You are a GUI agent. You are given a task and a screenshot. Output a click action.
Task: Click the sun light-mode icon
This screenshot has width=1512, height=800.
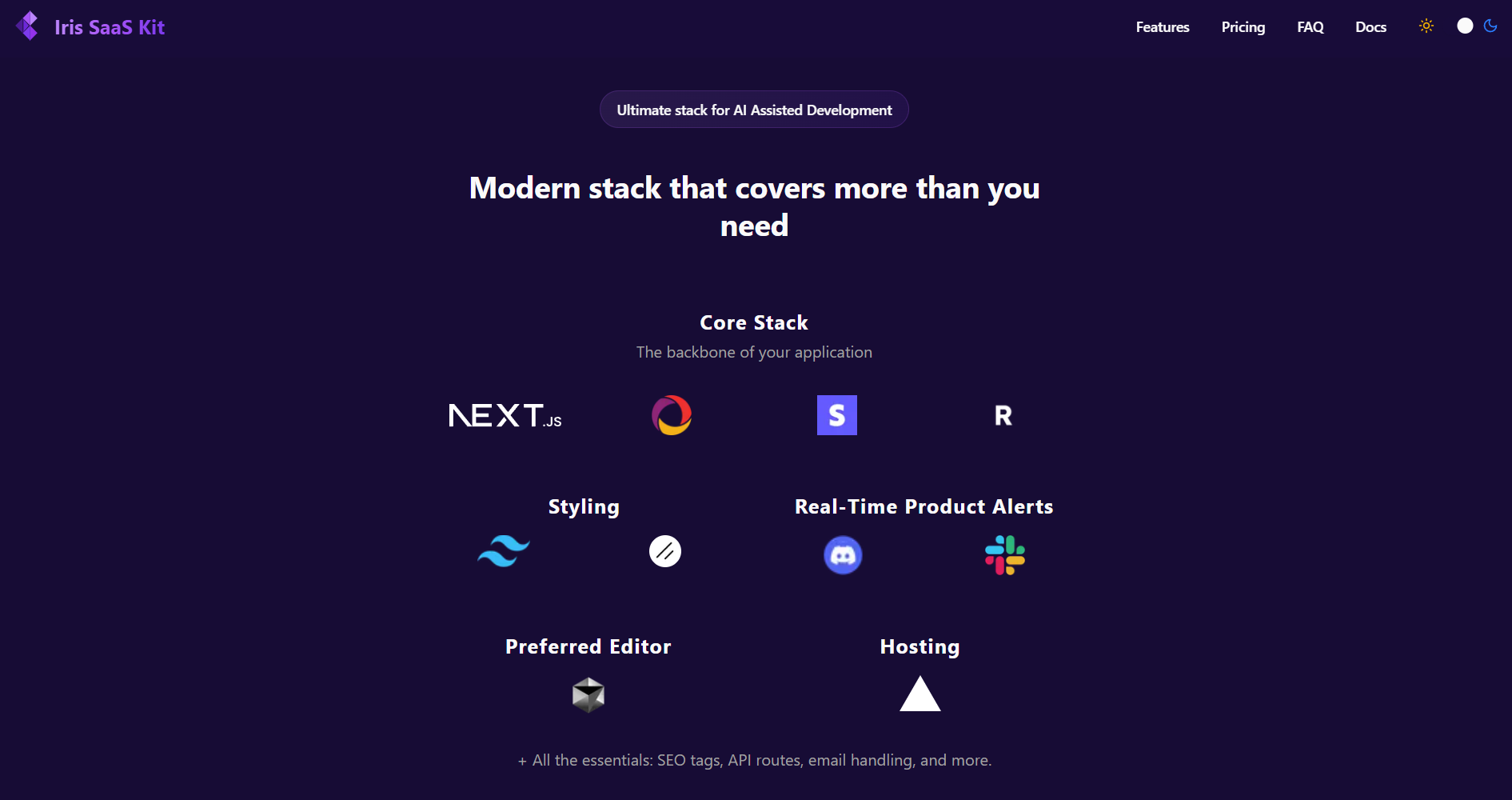(1426, 26)
